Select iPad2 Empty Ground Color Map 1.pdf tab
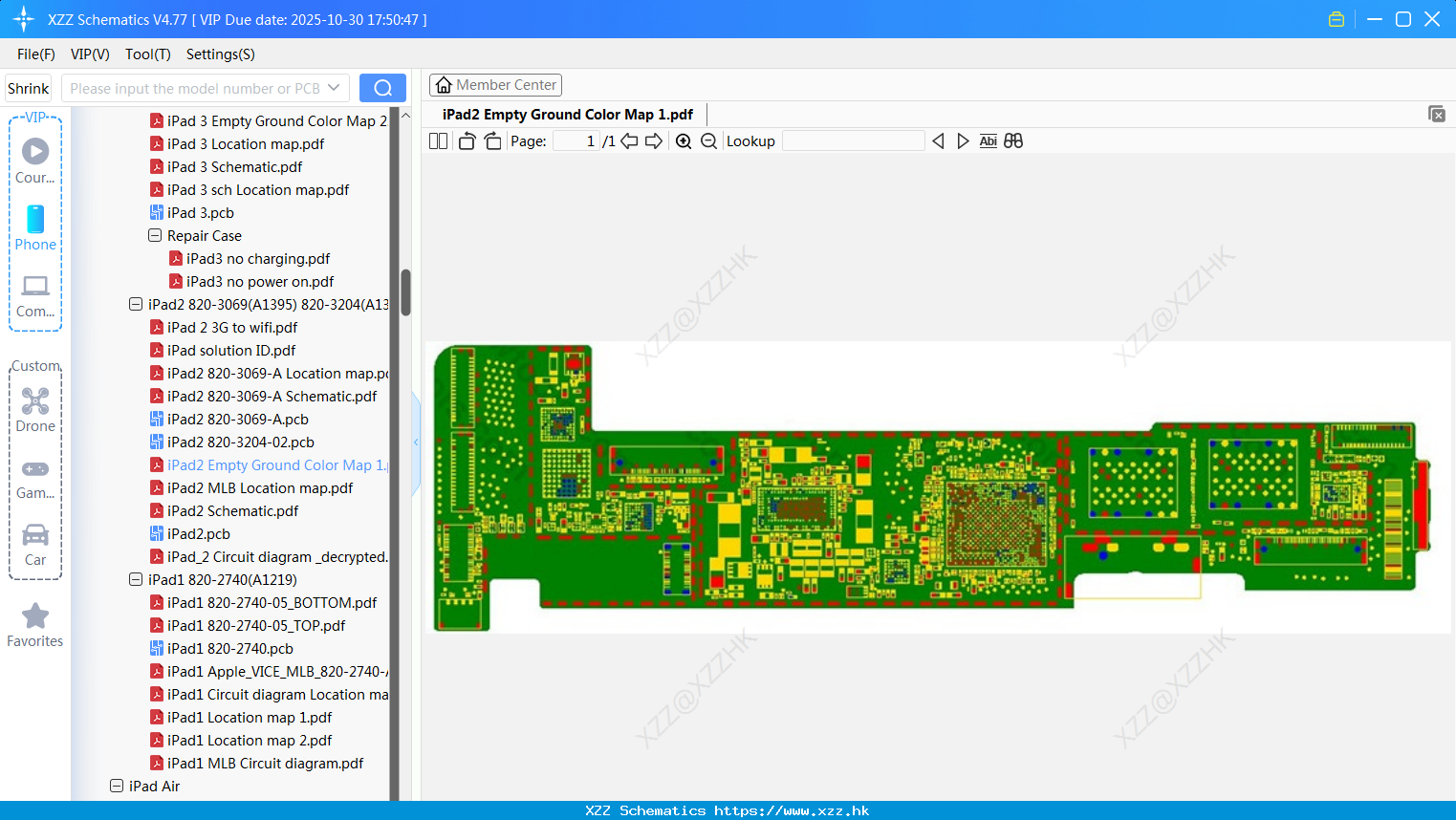Image resolution: width=1456 pixels, height=820 pixels. pos(568,115)
